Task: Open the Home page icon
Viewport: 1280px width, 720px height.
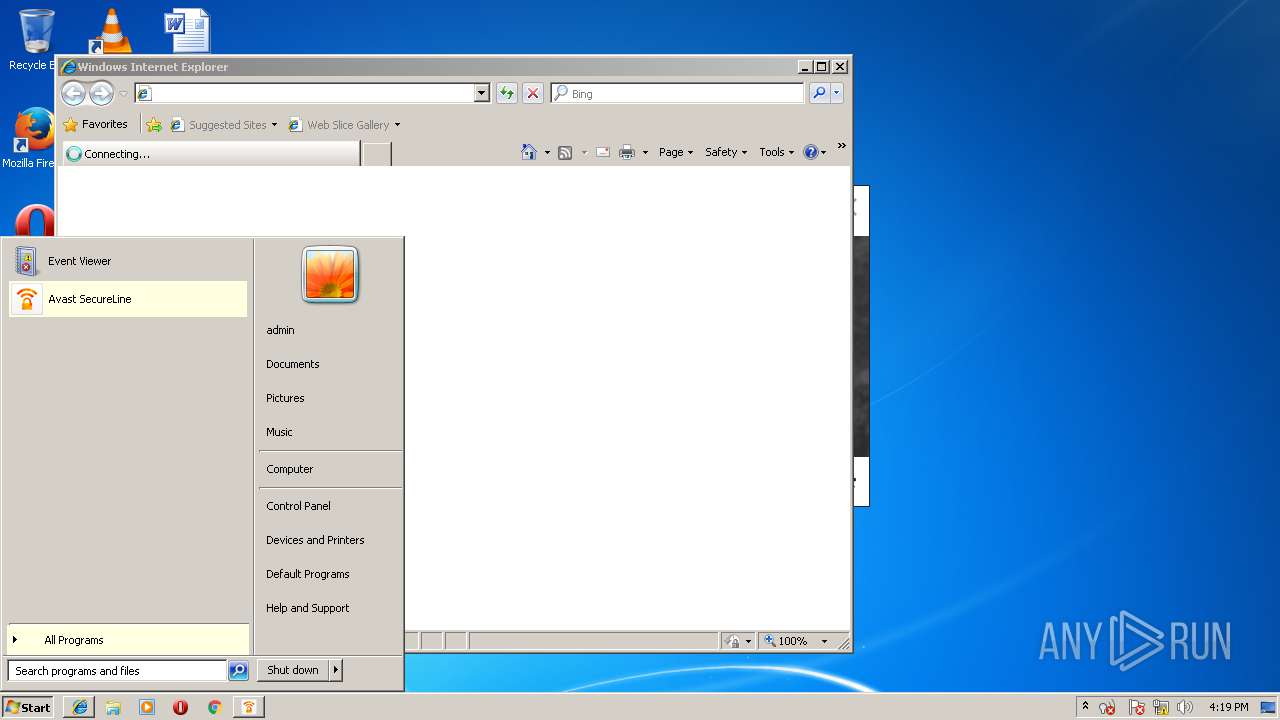Action: click(x=529, y=152)
